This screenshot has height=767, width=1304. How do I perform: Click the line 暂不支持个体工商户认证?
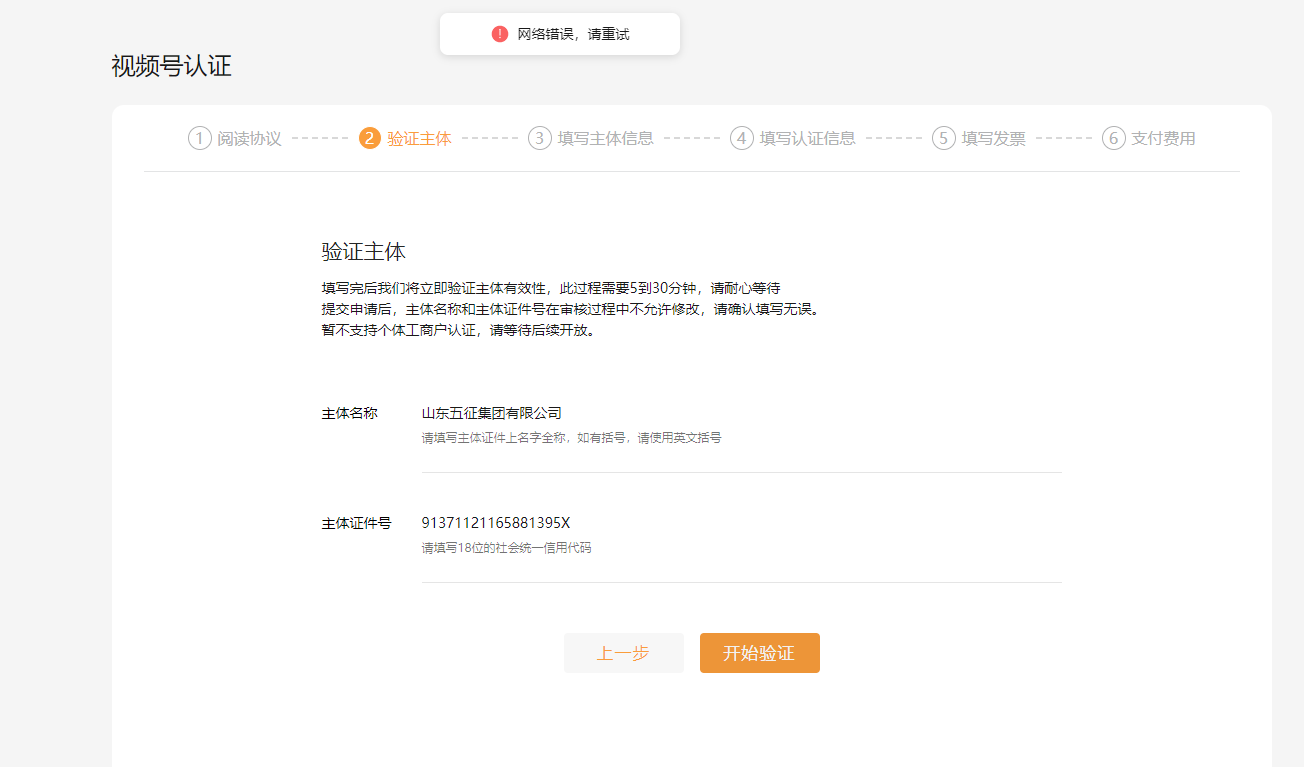click(x=460, y=330)
